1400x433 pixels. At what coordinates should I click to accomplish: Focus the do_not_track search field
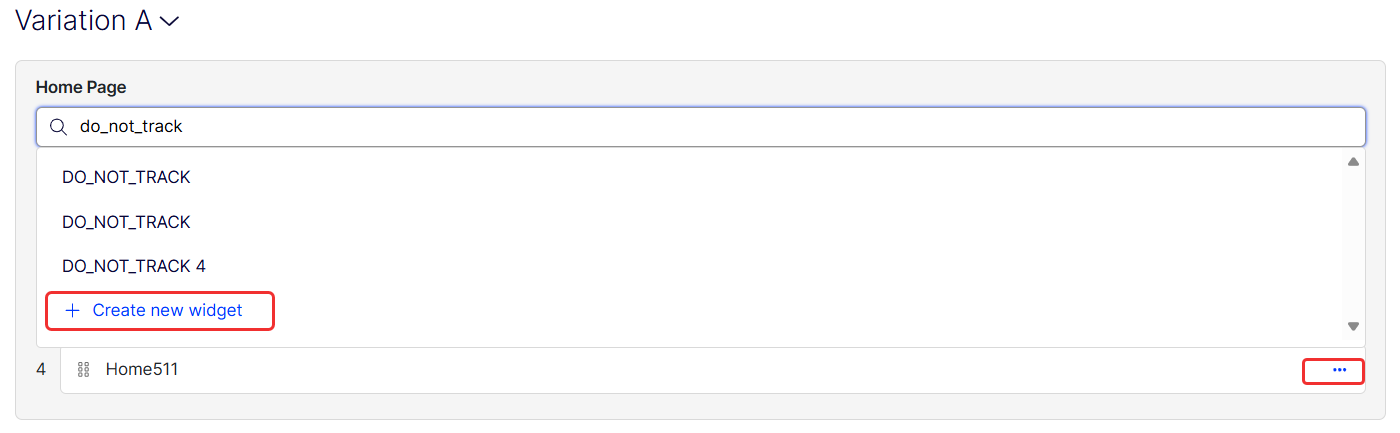700,127
